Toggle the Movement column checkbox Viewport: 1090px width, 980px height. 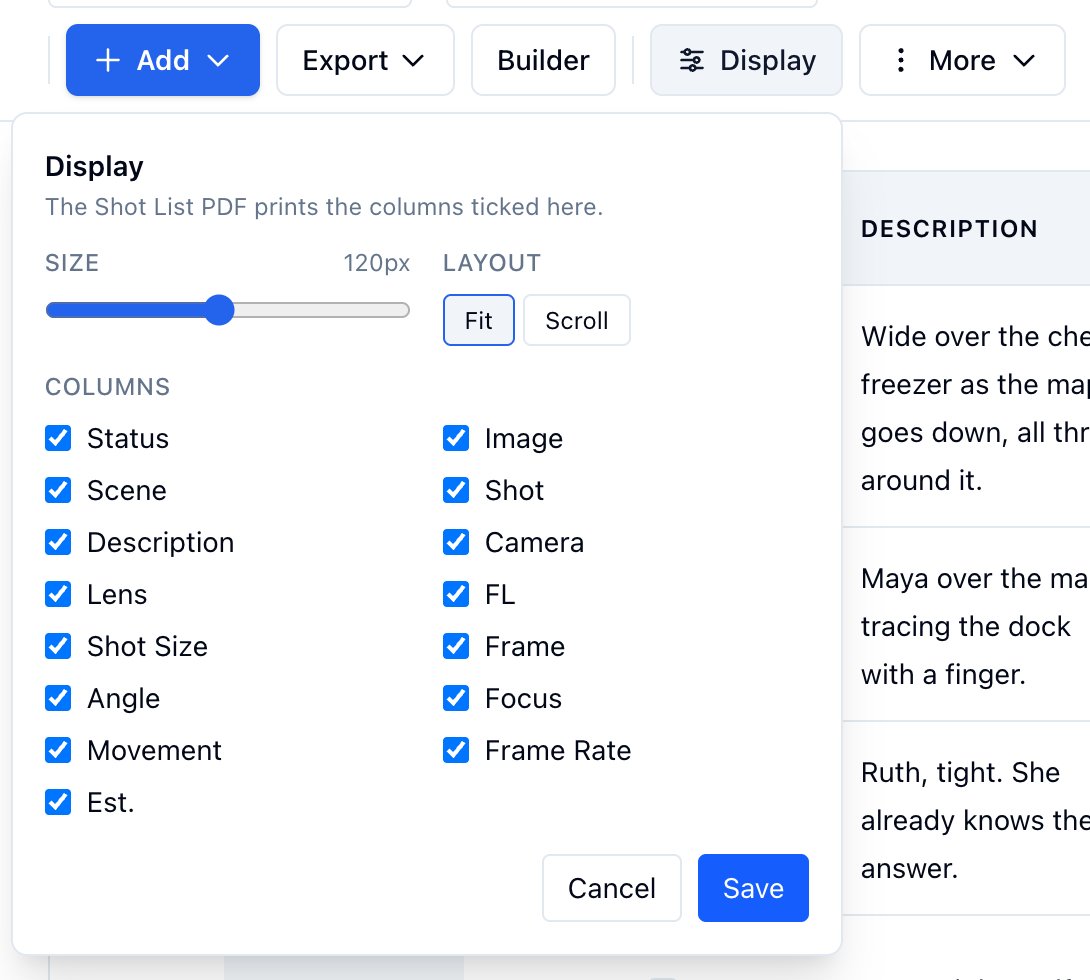pos(58,751)
